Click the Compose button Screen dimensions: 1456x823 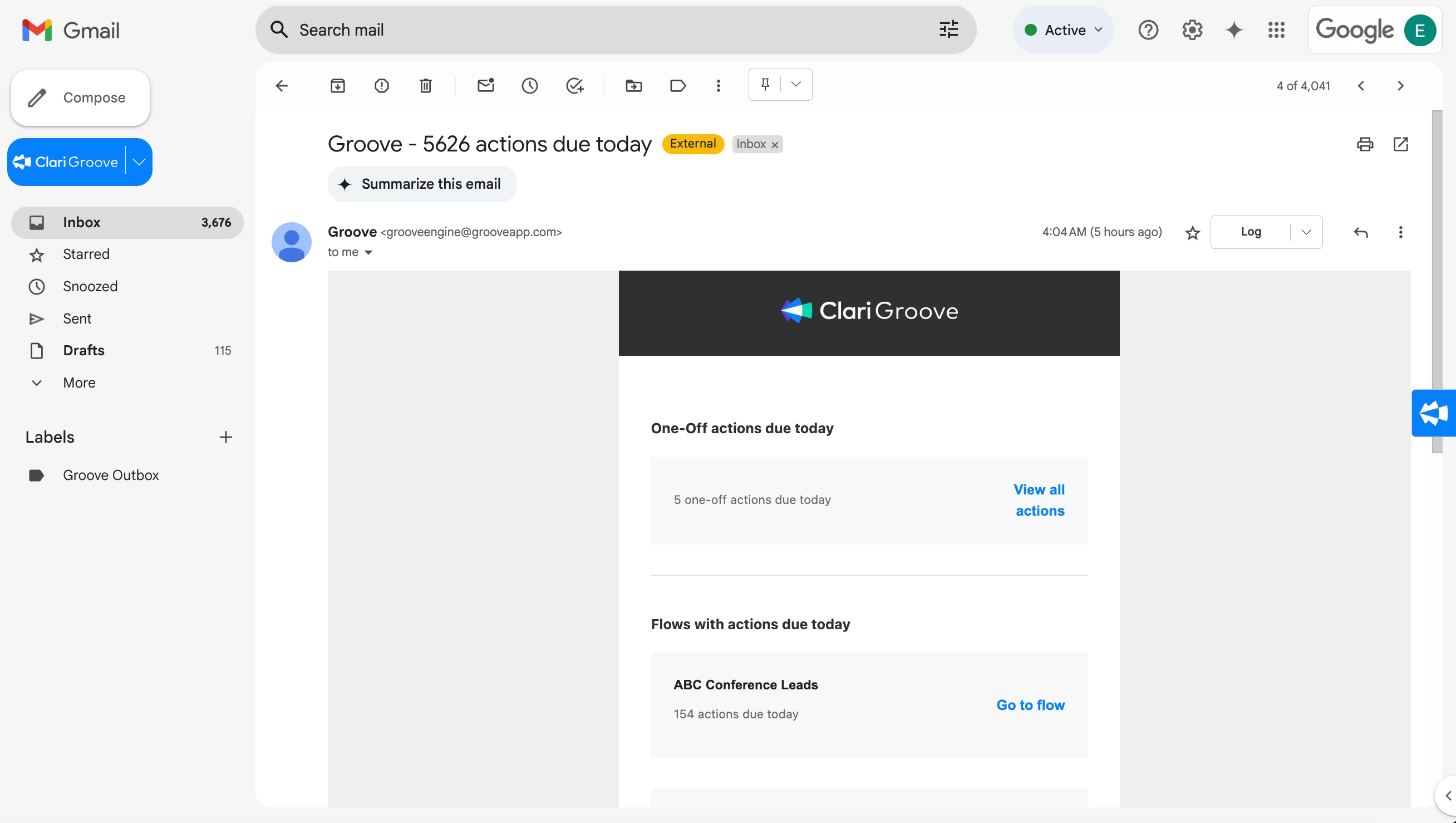pyautogui.click(x=80, y=98)
